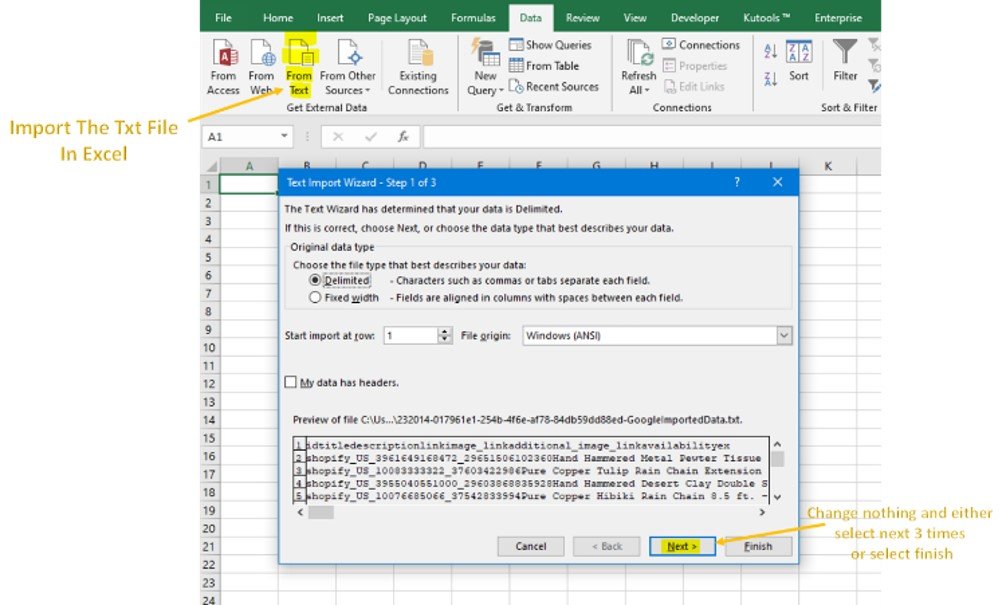Click the Filter funnel icon

tap(845, 53)
